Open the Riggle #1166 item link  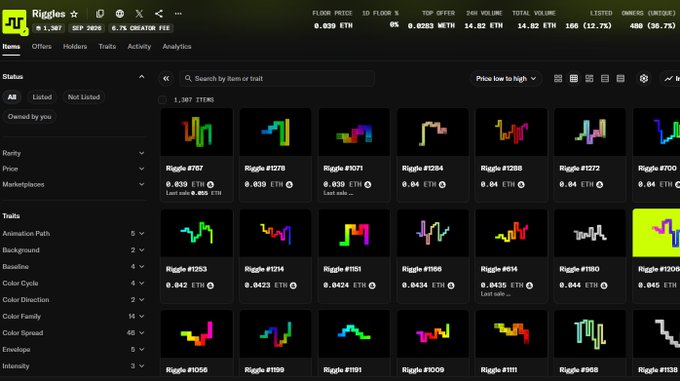[x=422, y=269]
